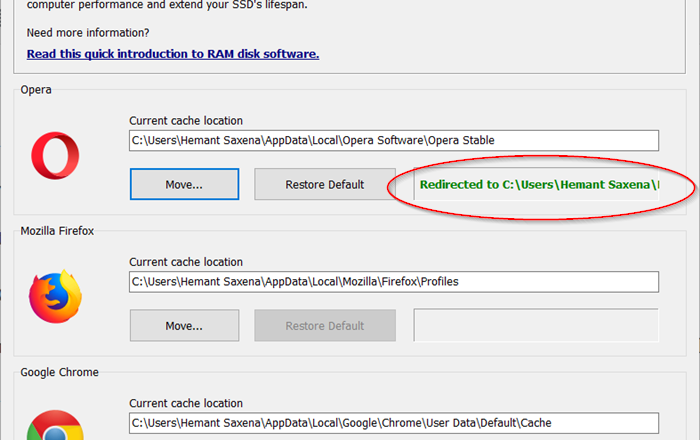The width and height of the screenshot is (700, 440).
Task: Click the empty status box for Firefox
Action: point(536,325)
